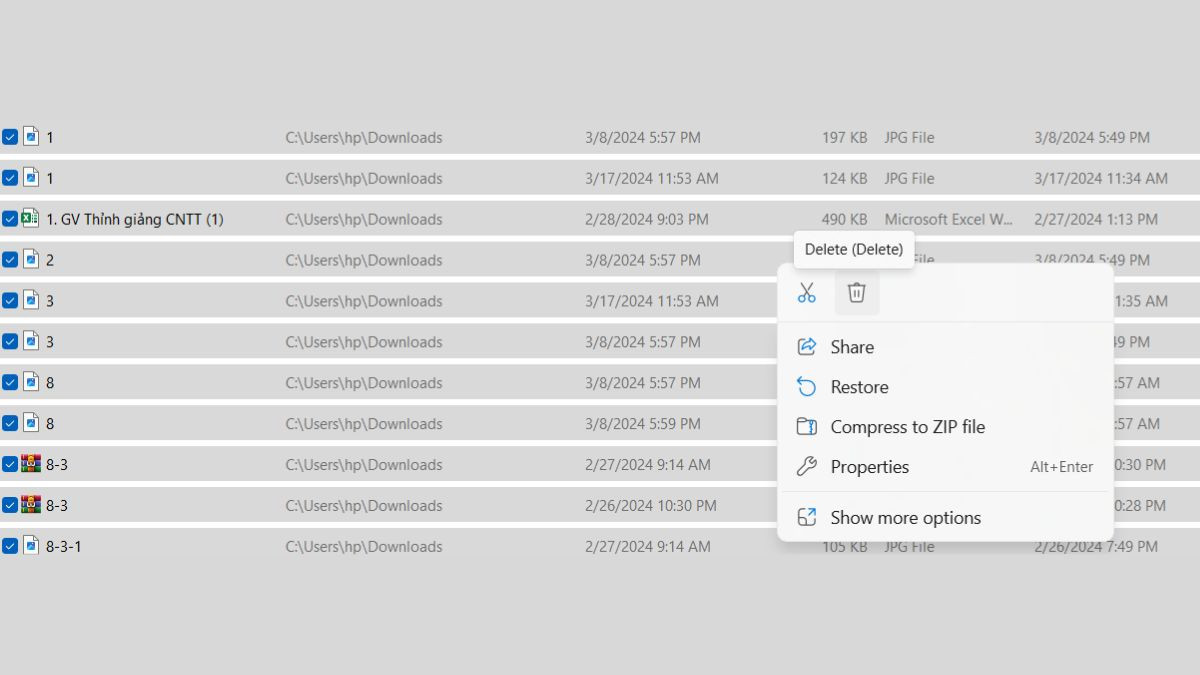Viewport: 1200px width, 675px height.
Task: Click the WinRAR icon of 8-3 dated 2/26/2024
Action: (31, 505)
